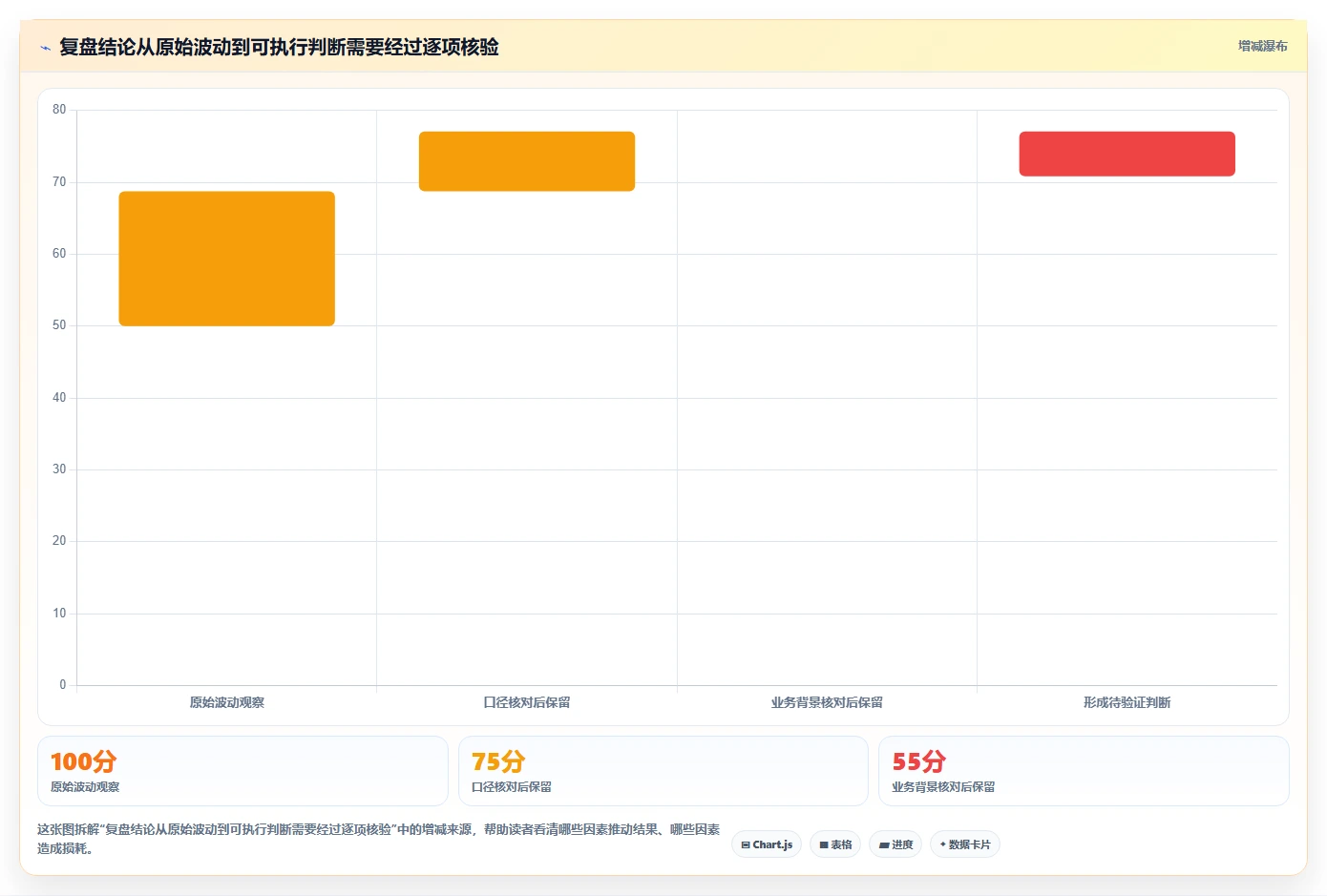1327x896 pixels.
Task: Click the y-axis value 80
Action: (x=59, y=110)
